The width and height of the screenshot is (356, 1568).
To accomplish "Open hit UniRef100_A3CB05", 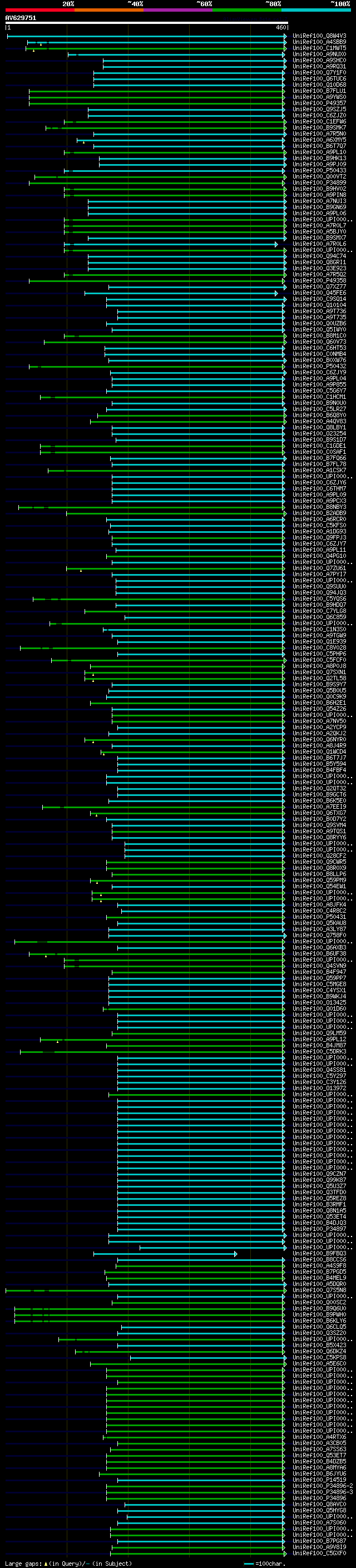I will click(x=319, y=1443).
